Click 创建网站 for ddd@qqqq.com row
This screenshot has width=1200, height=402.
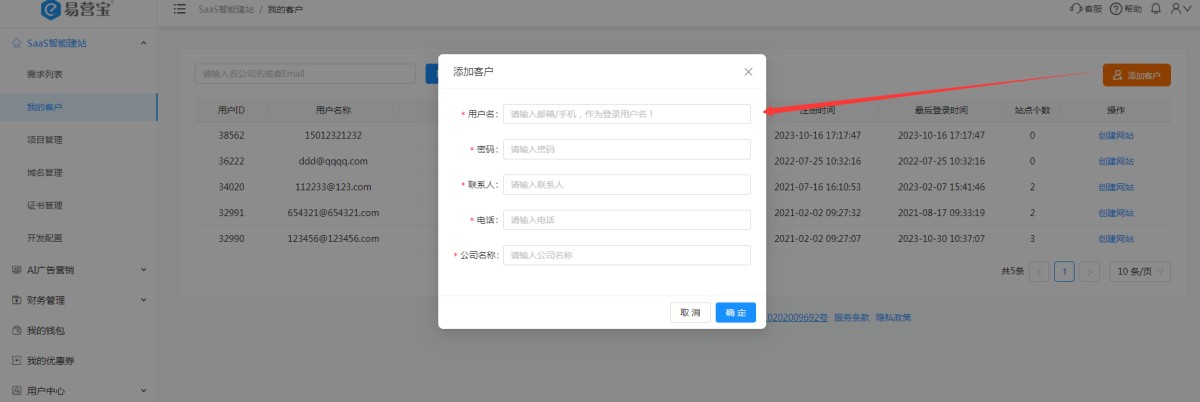coord(1116,161)
